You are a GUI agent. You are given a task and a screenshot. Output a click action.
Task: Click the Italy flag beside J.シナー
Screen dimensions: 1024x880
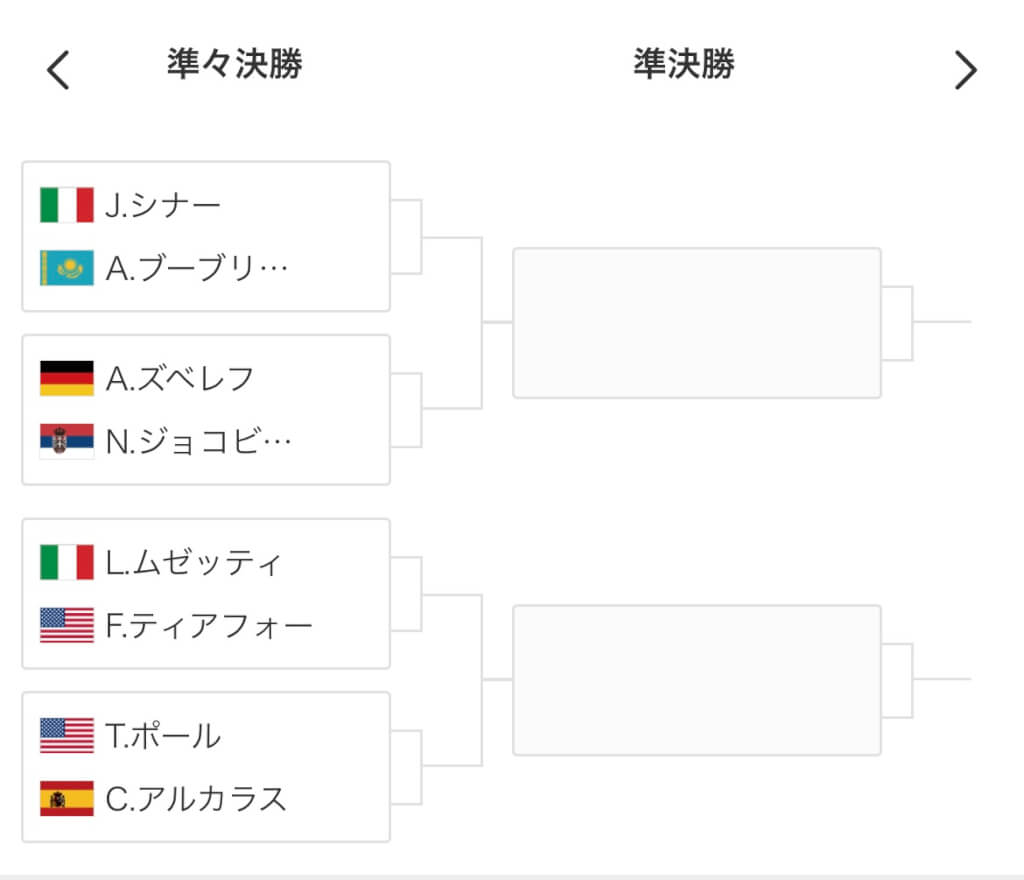pyautogui.click(x=67, y=205)
